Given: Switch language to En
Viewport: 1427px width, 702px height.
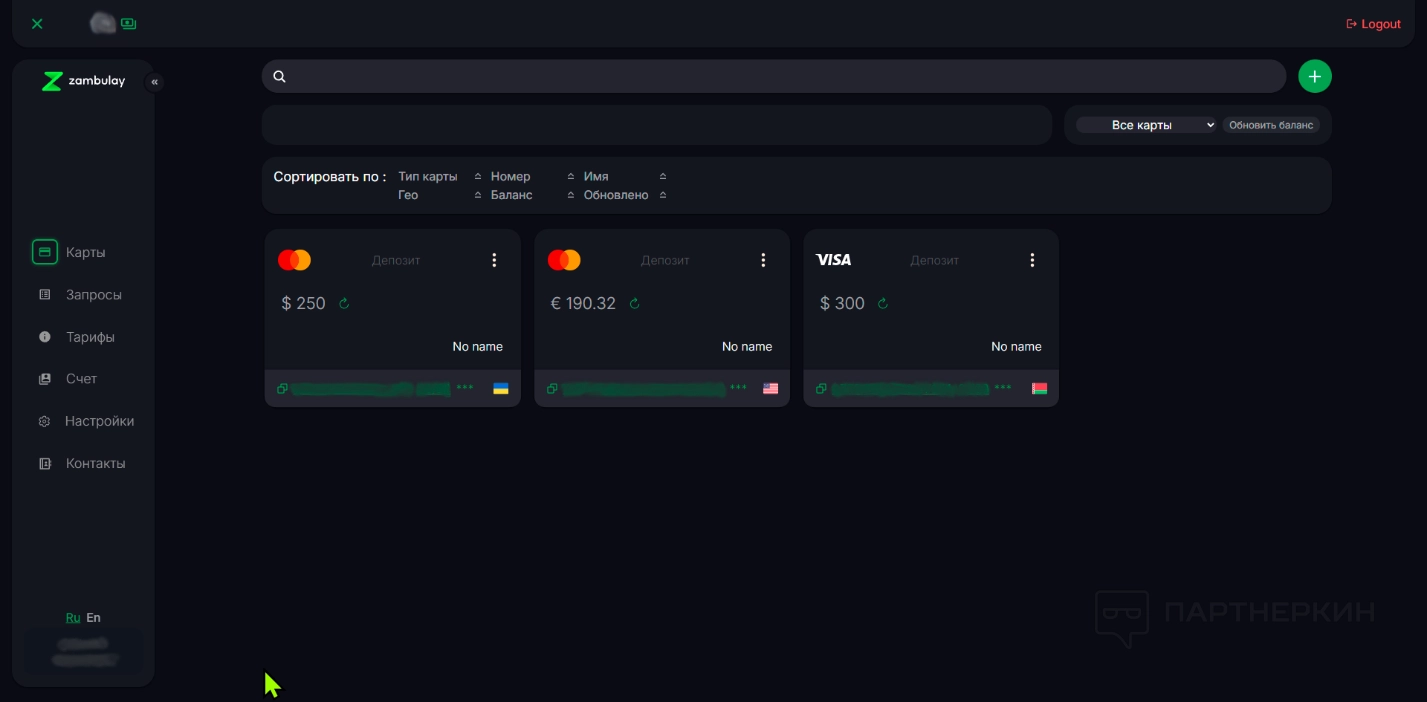Looking at the screenshot, I should [x=93, y=617].
